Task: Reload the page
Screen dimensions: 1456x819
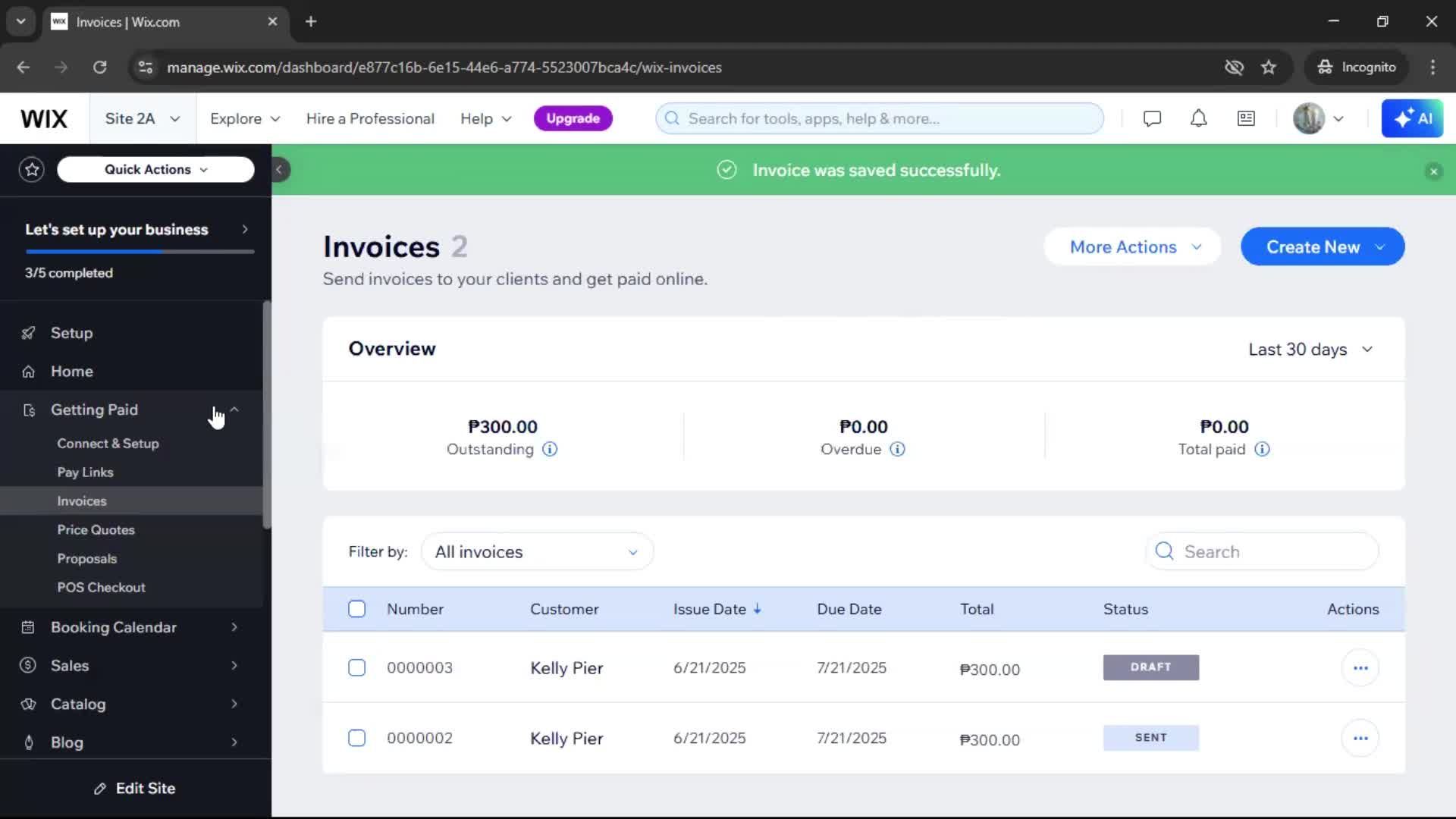Action: point(99,67)
